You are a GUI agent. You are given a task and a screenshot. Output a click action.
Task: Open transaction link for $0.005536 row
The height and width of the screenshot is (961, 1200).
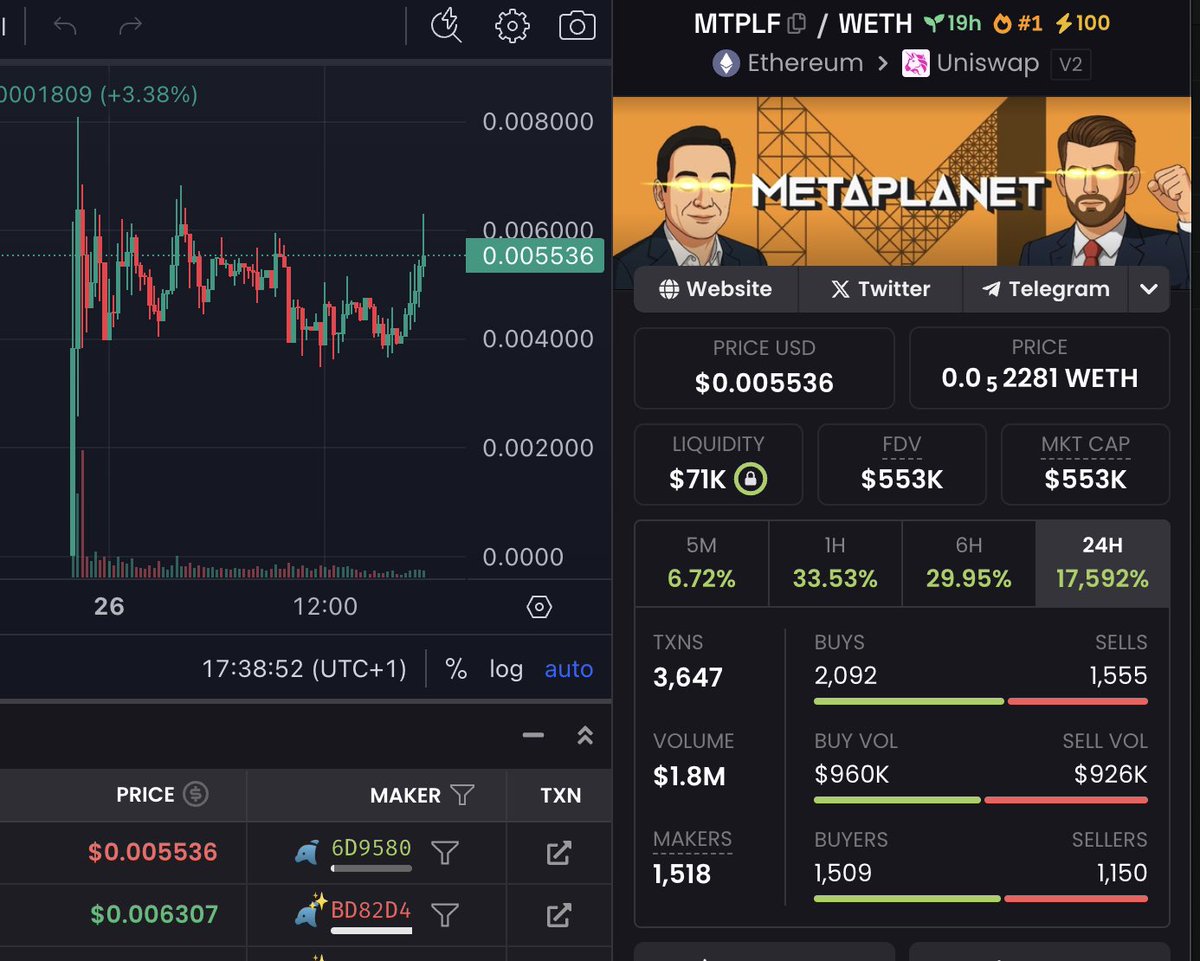pyautogui.click(x=559, y=853)
